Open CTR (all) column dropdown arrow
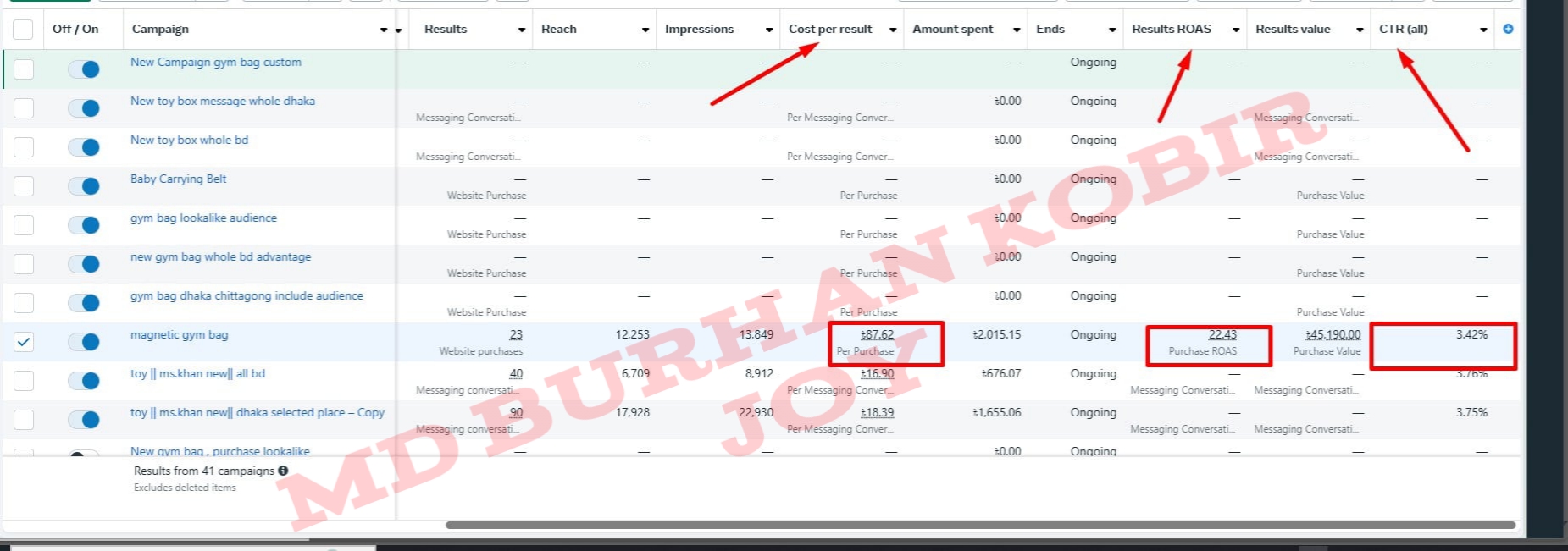The height and width of the screenshot is (551, 1568). [x=1483, y=30]
